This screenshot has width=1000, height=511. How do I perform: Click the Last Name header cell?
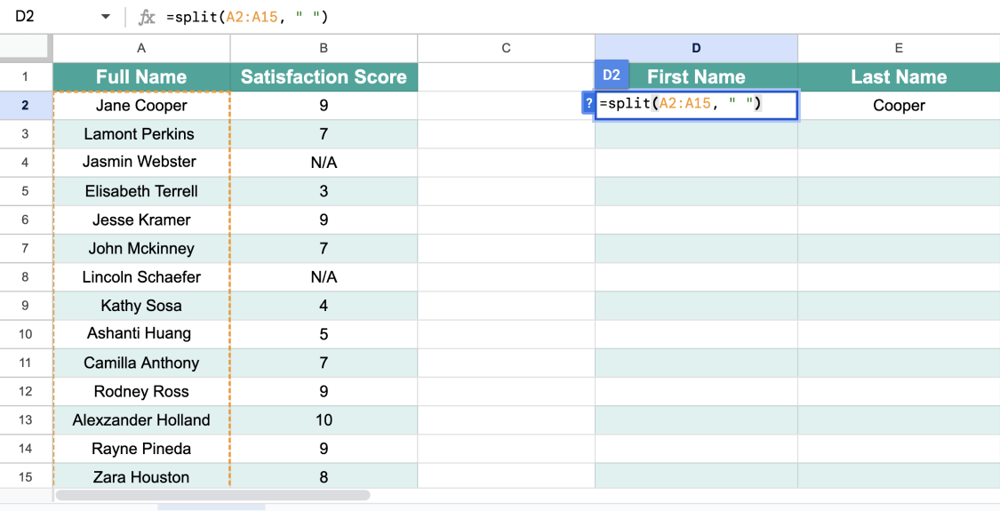coord(898,77)
